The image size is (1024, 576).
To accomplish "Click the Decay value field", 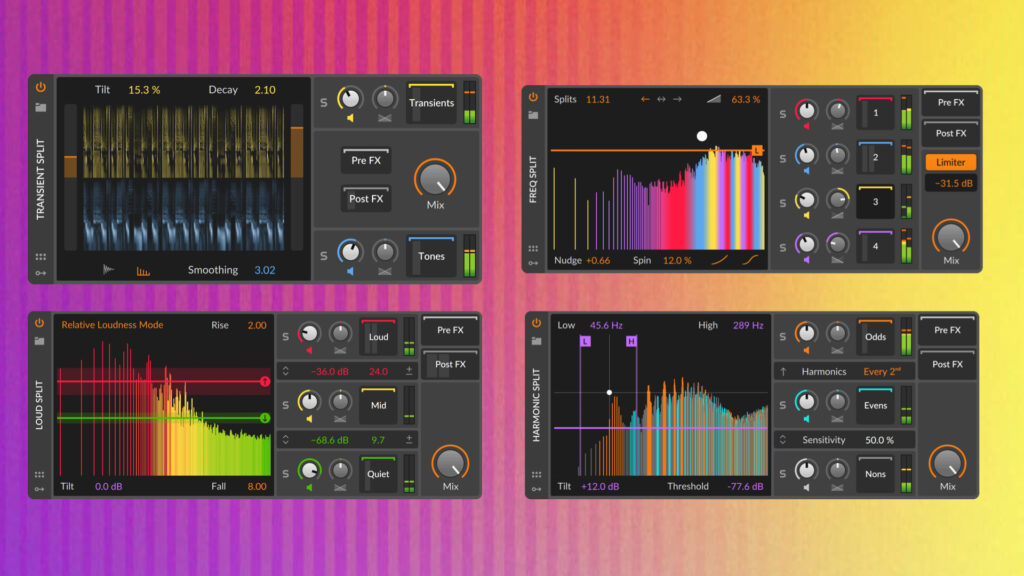I will (x=264, y=90).
